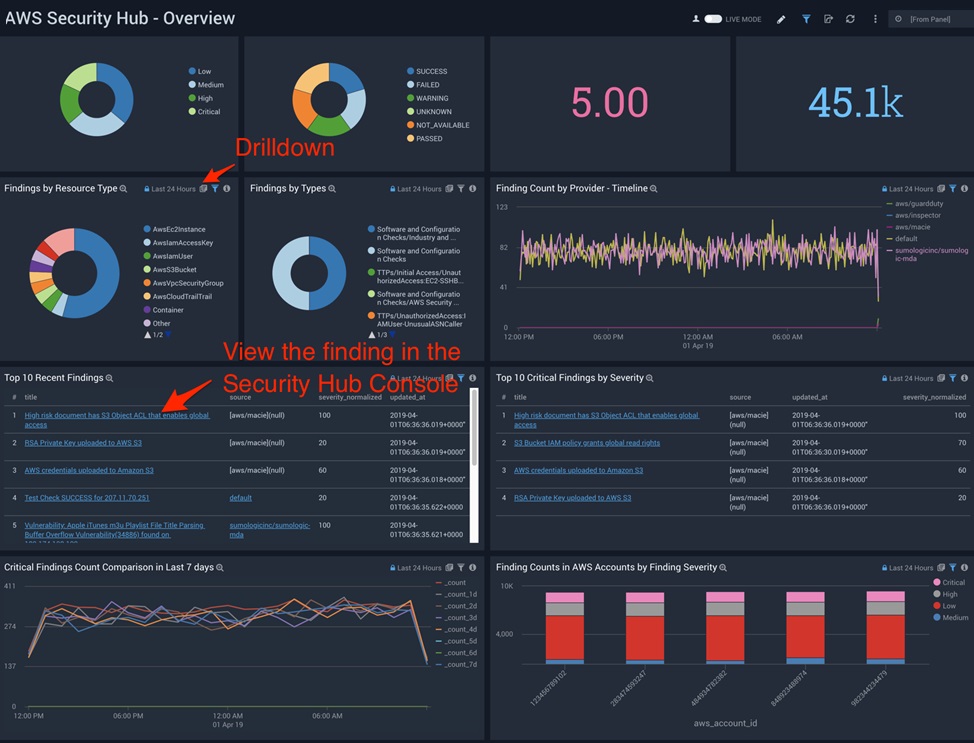Viewport: 974px width, 743px height.
Task: Click the 45.1k total findings value
Action: point(855,103)
